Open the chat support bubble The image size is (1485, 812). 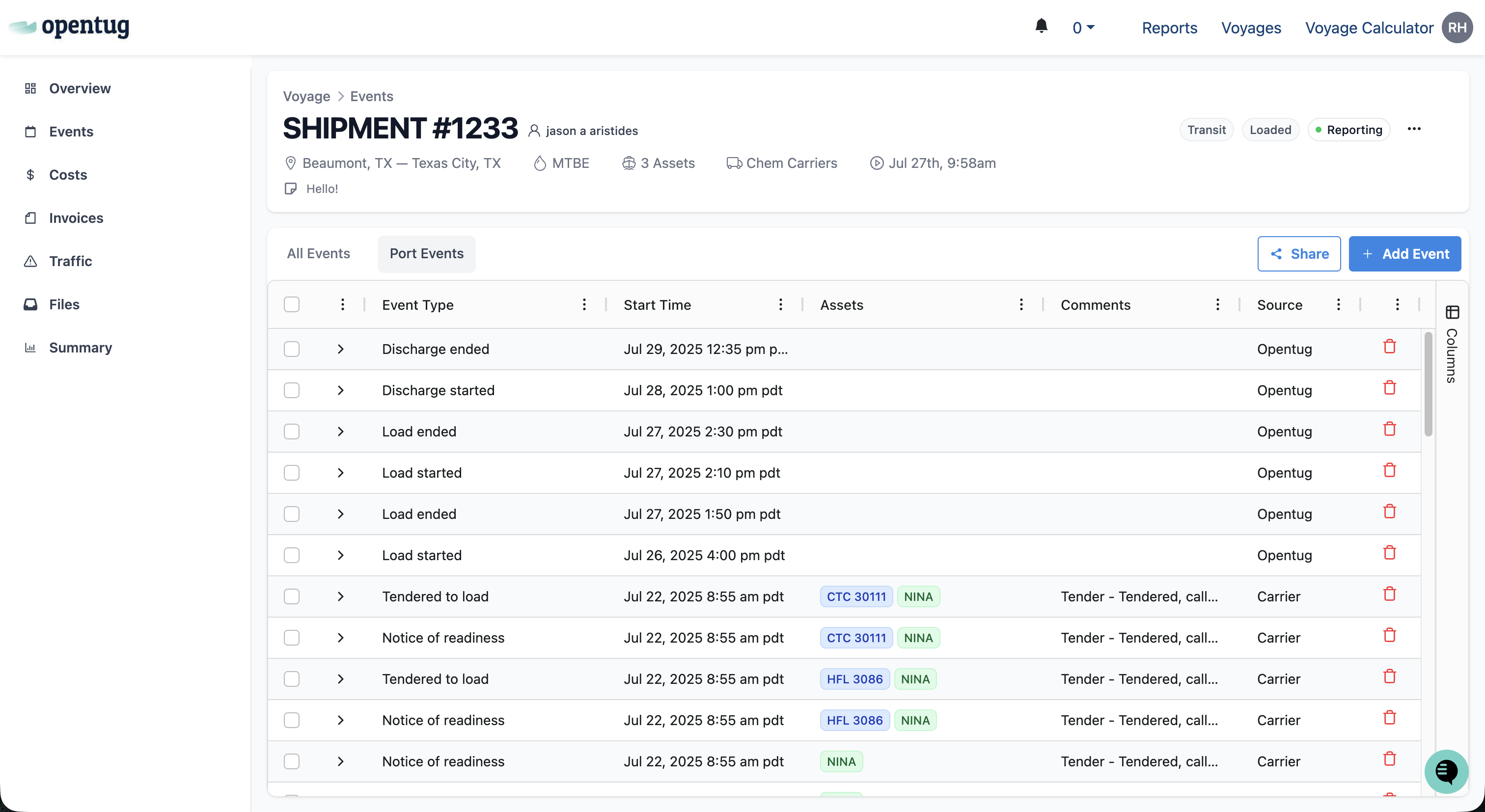tap(1446, 771)
